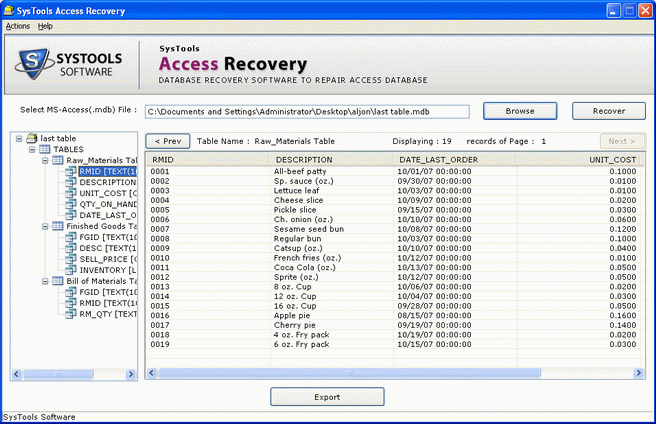This screenshot has width=656, height=424.
Task: Open the Help menu
Action: point(45,25)
